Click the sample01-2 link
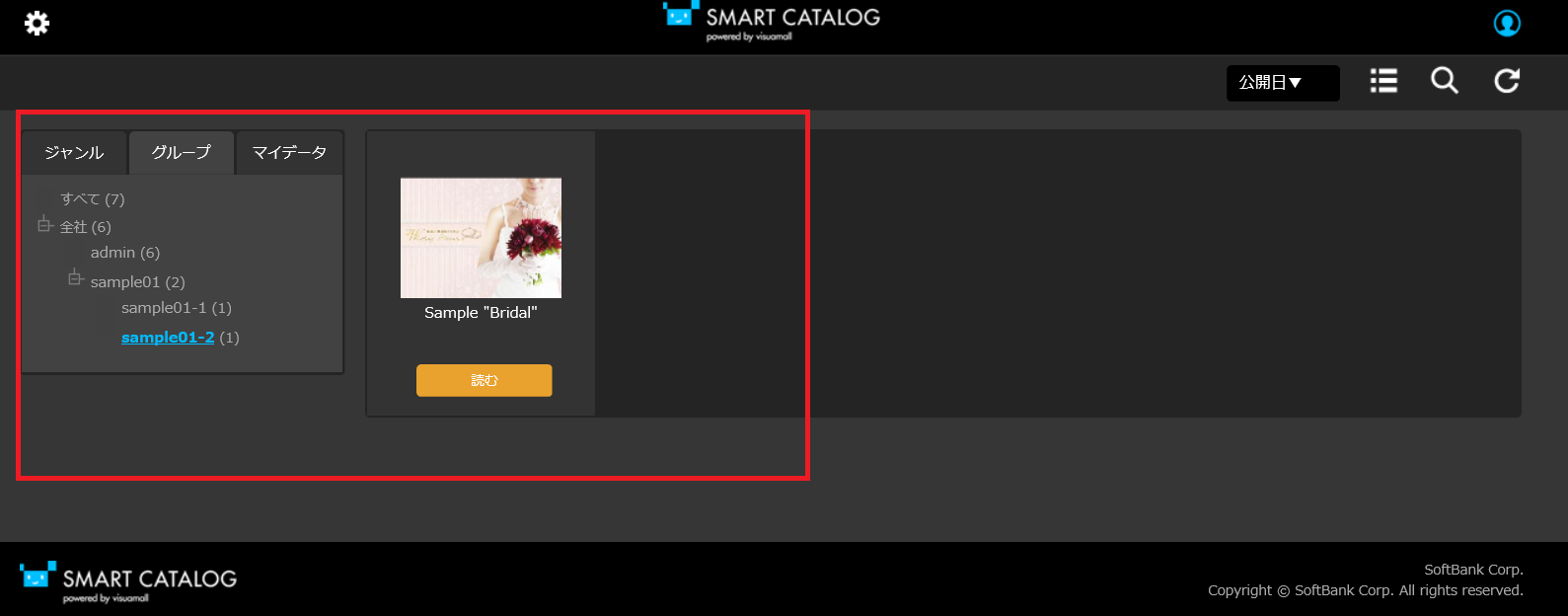Image resolution: width=1568 pixels, height=616 pixels. (x=168, y=338)
